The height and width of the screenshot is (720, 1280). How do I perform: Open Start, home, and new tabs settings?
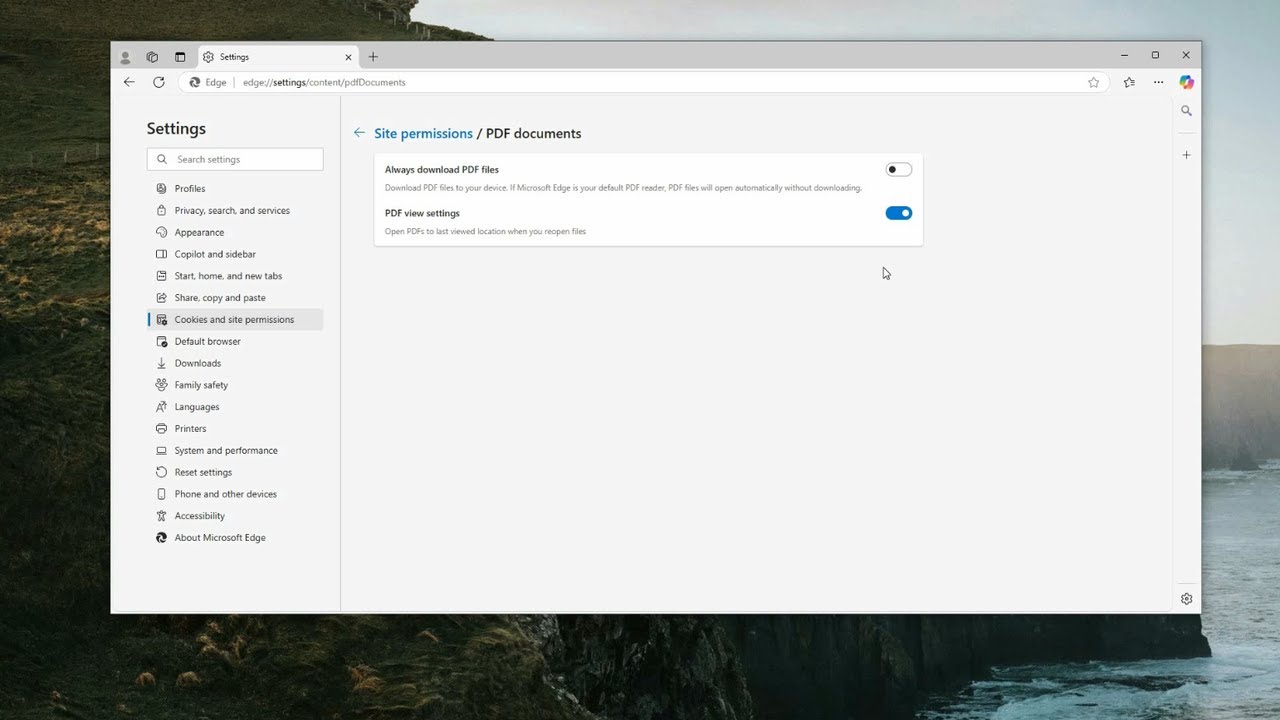pos(235,276)
